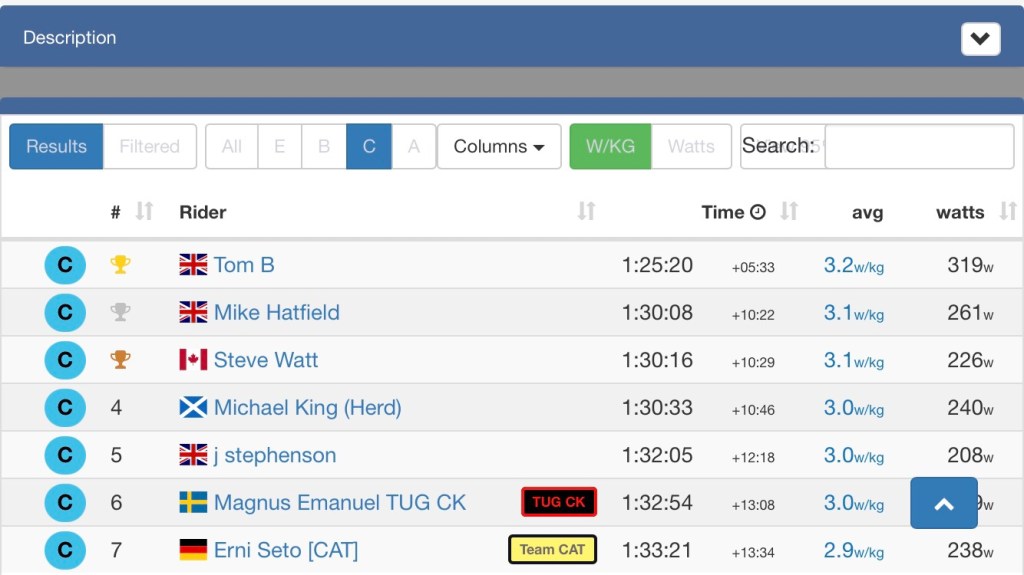1024x575 pixels.
Task: Toggle power display to W/KG
Action: tap(610, 146)
